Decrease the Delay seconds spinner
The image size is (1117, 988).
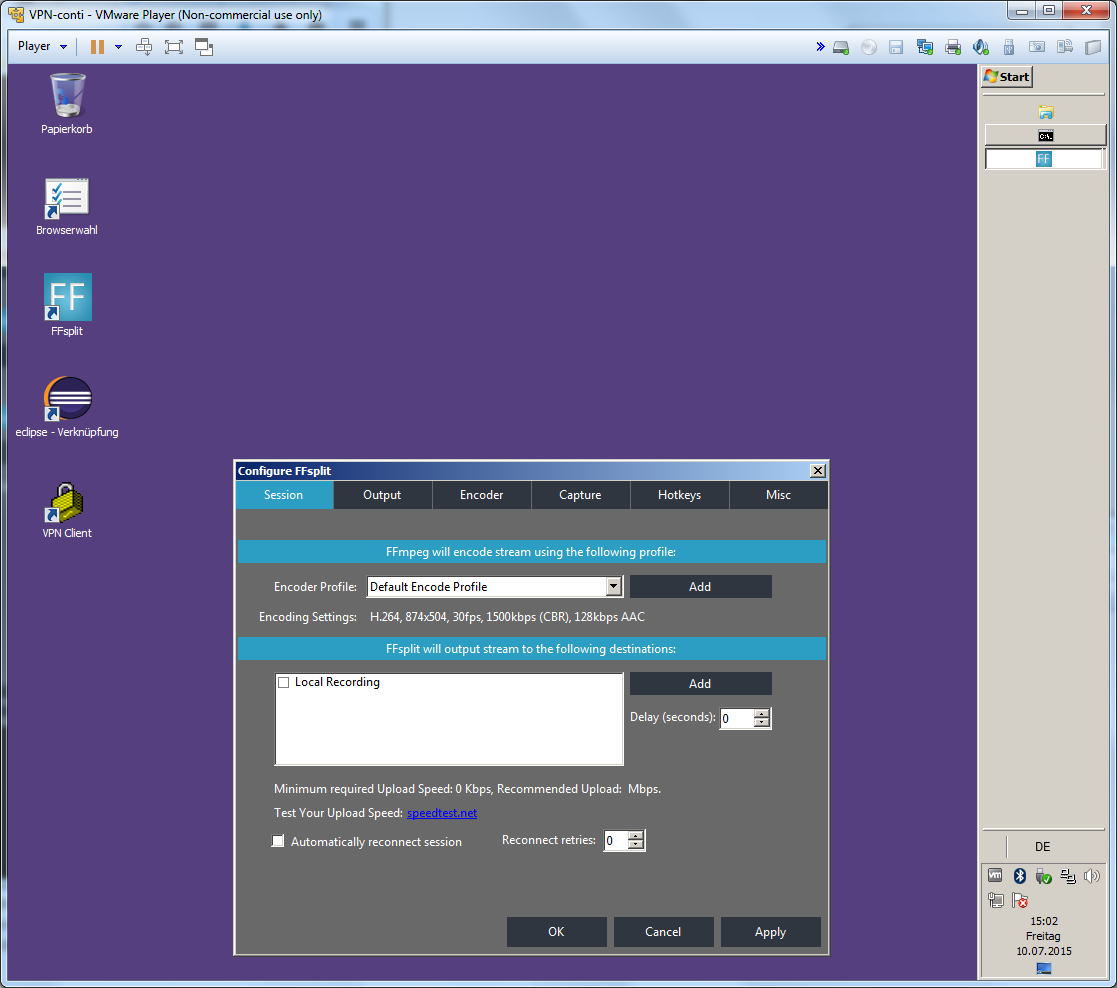(762, 723)
